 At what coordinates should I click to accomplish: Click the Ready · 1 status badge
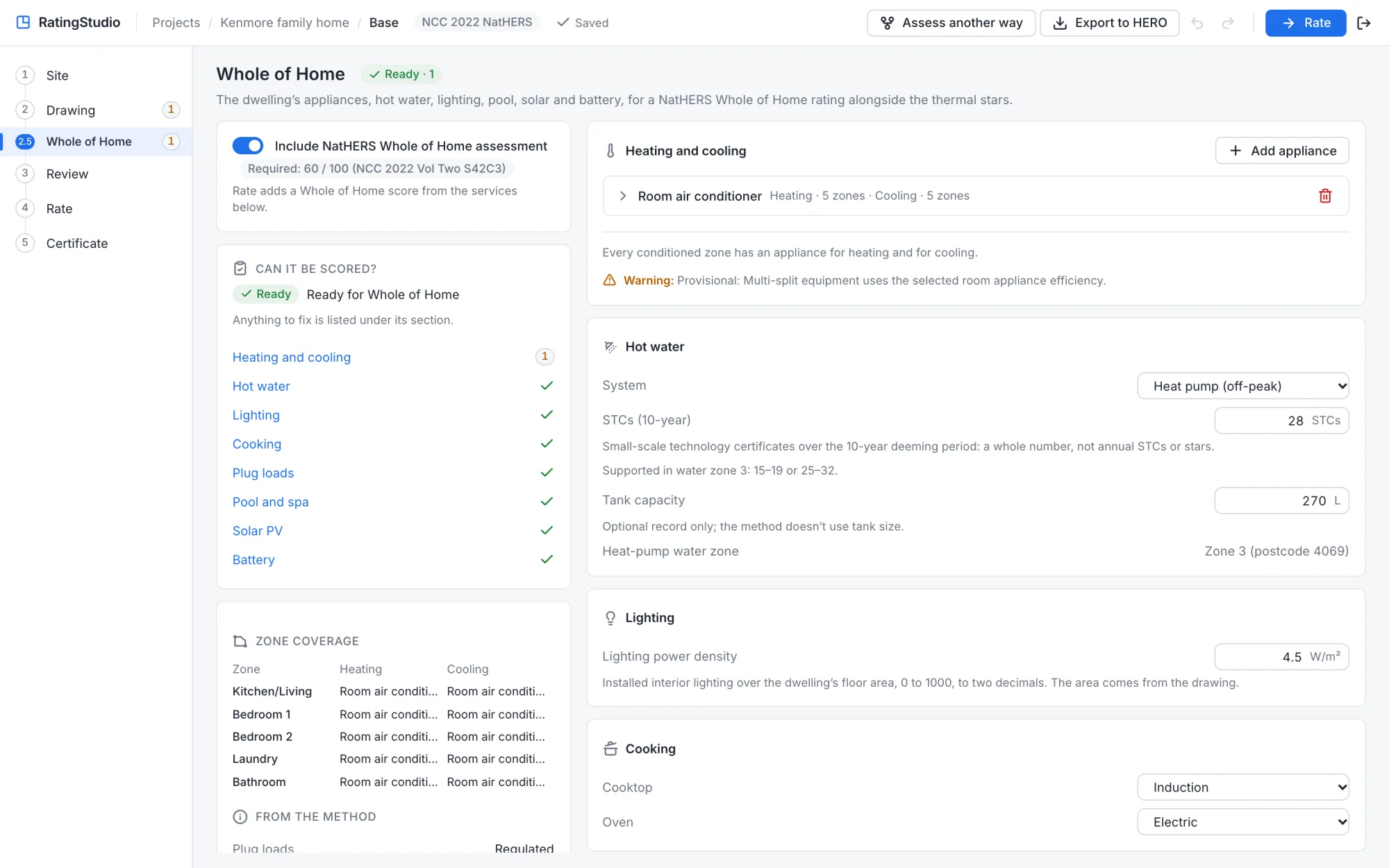(402, 74)
